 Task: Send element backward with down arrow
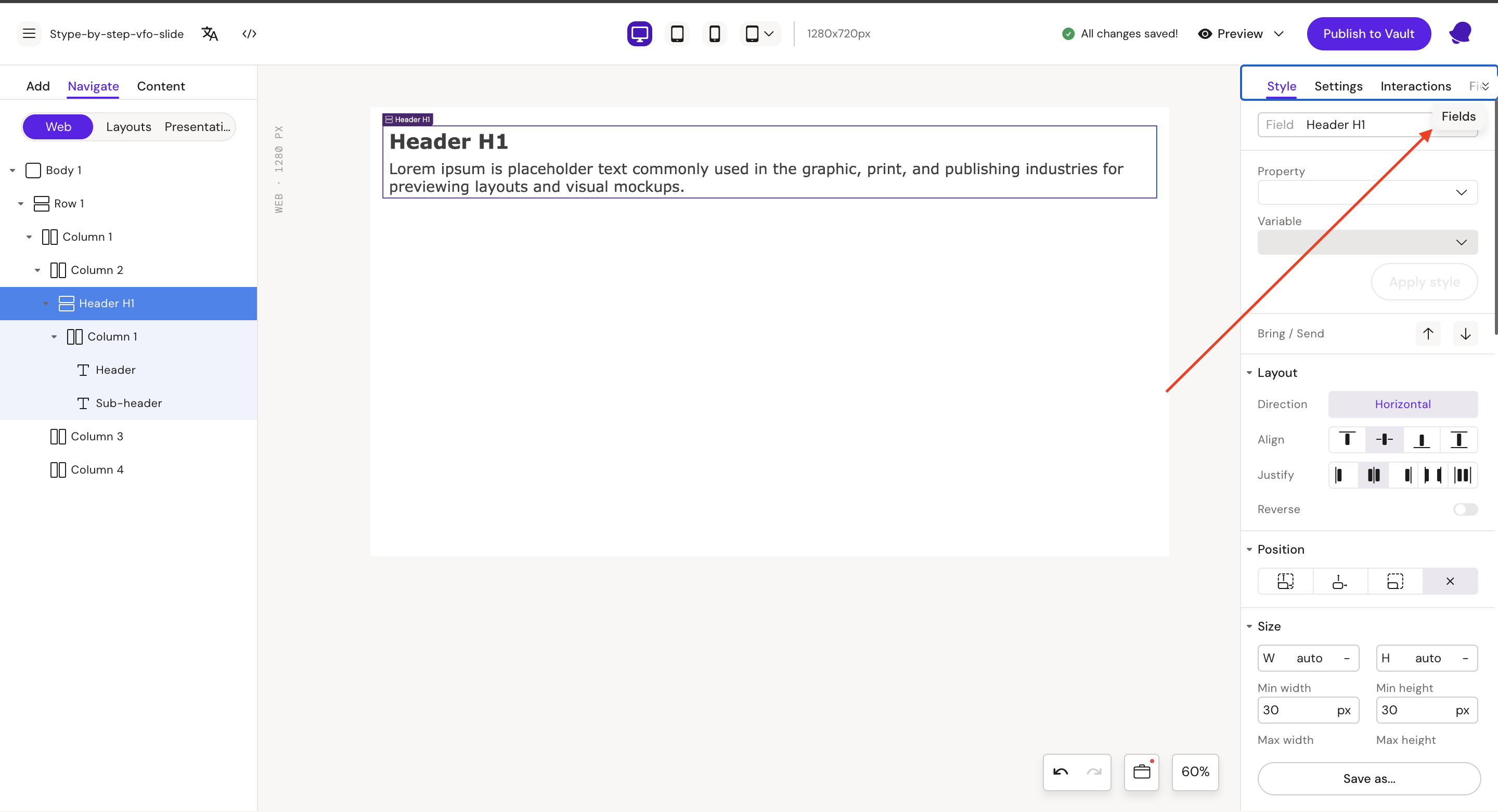1465,334
